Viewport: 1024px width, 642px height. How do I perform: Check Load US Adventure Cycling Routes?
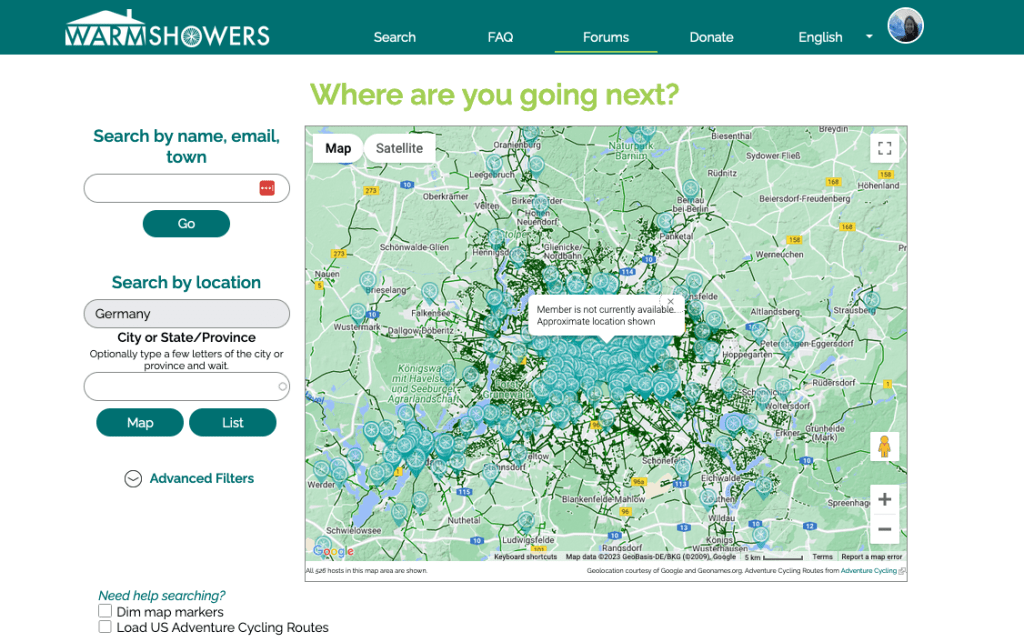(105, 627)
